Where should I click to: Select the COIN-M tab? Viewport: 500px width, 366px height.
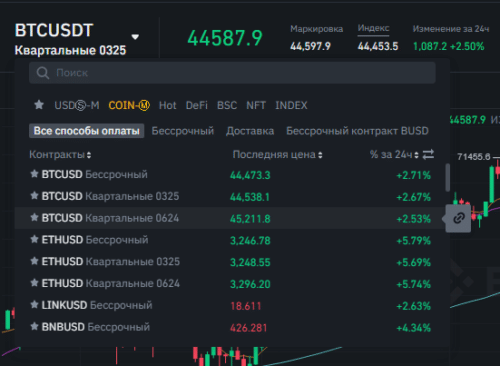tap(129, 105)
